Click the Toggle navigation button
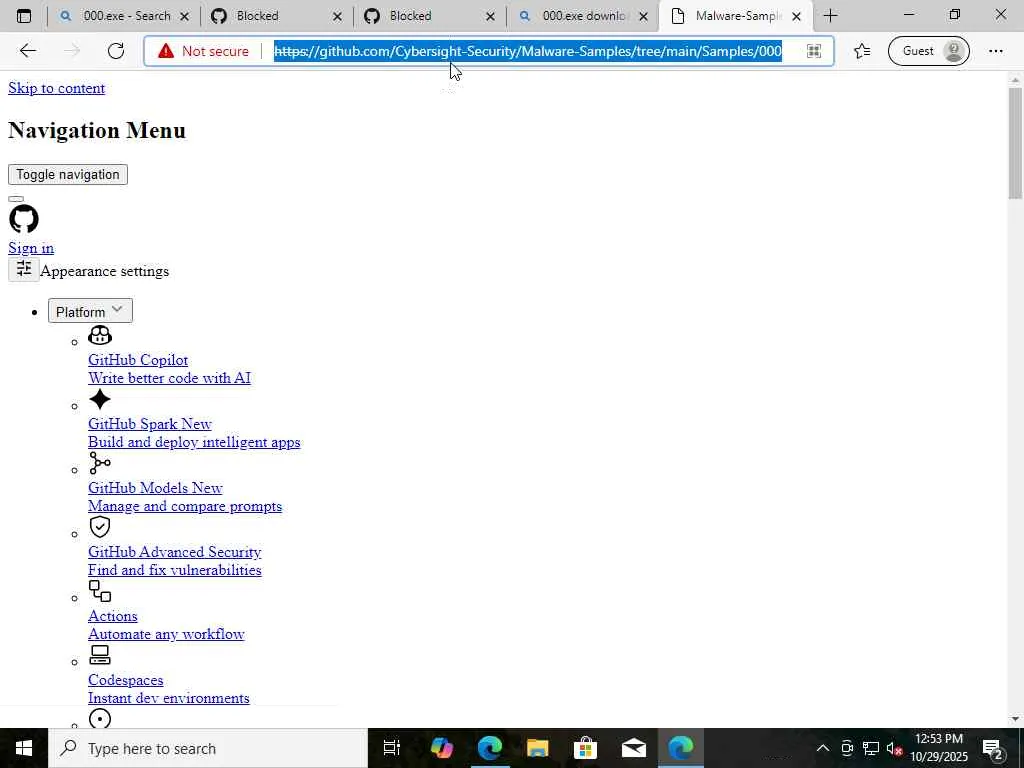 [68, 174]
